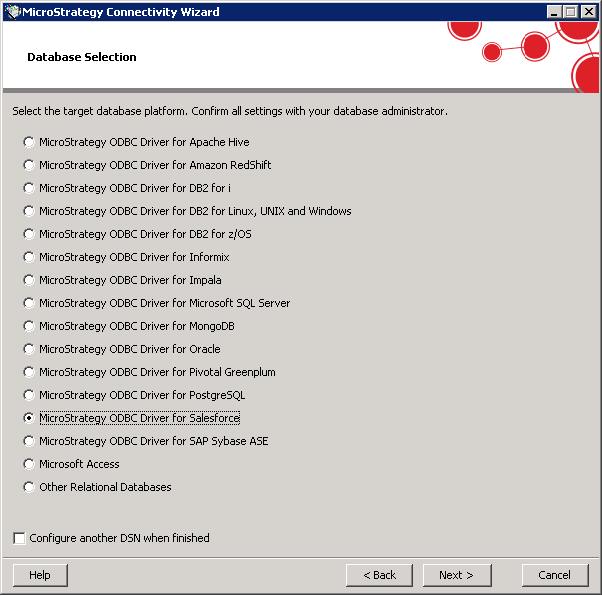Select the DB2 for z/OS driver
602x596 pixels.
[29, 234]
